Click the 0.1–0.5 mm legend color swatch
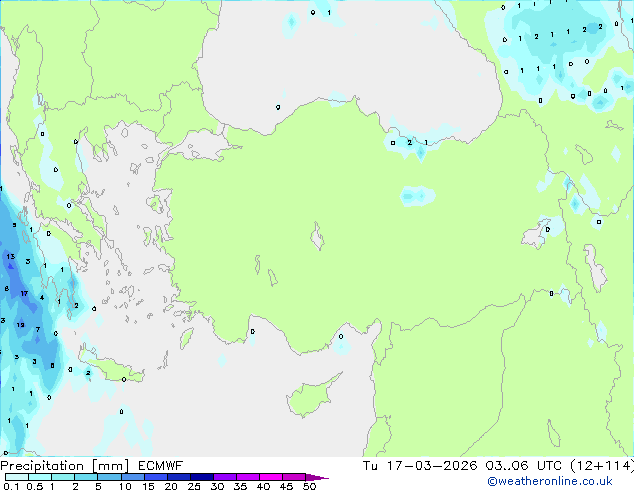Image resolution: width=634 pixels, height=490 pixels. point(17,477)
